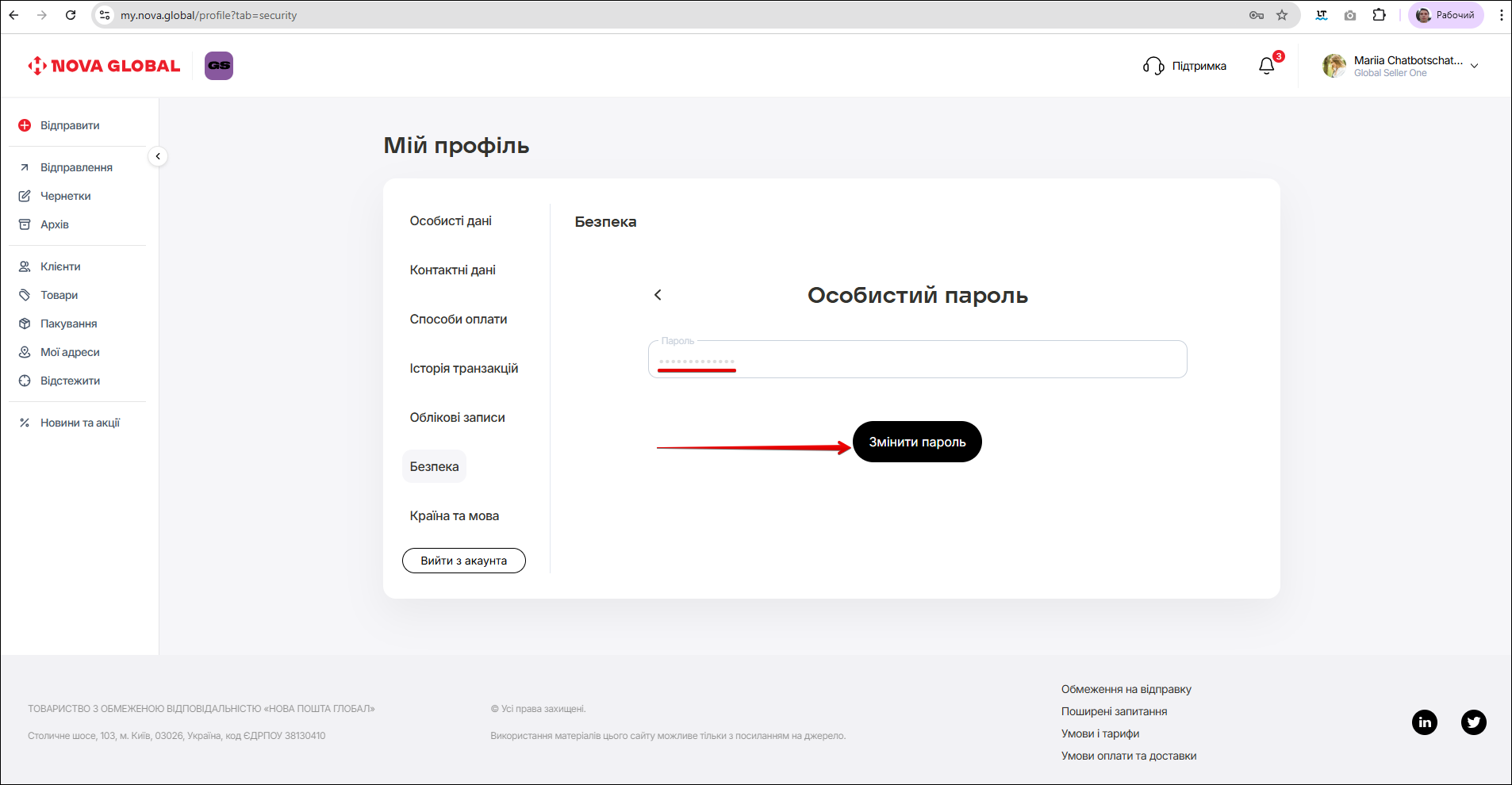Open the Рабочий browser profile
Screen dimensions: 1512x785
1446,15
